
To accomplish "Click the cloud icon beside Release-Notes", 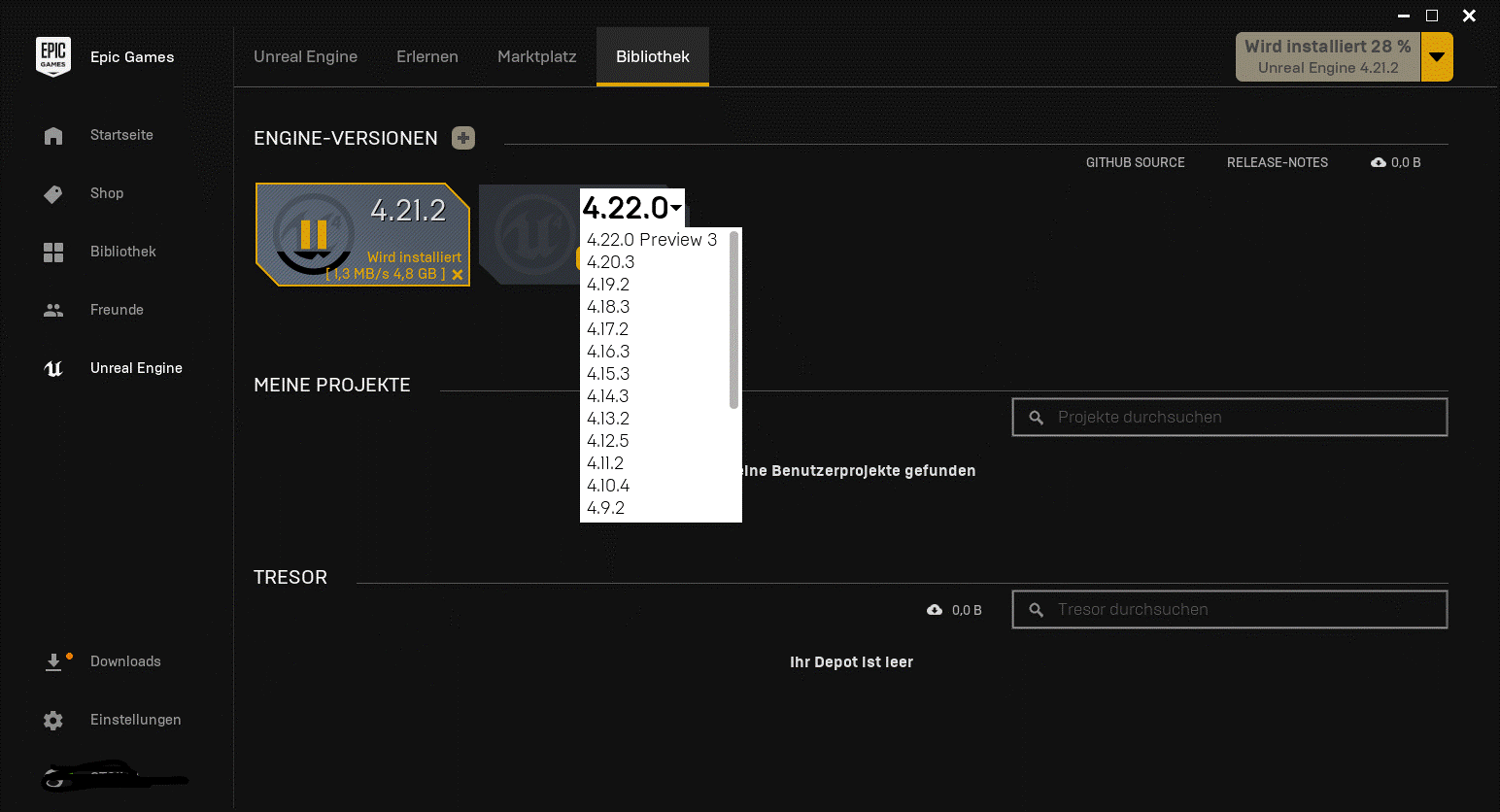I will click(1379, 162).
